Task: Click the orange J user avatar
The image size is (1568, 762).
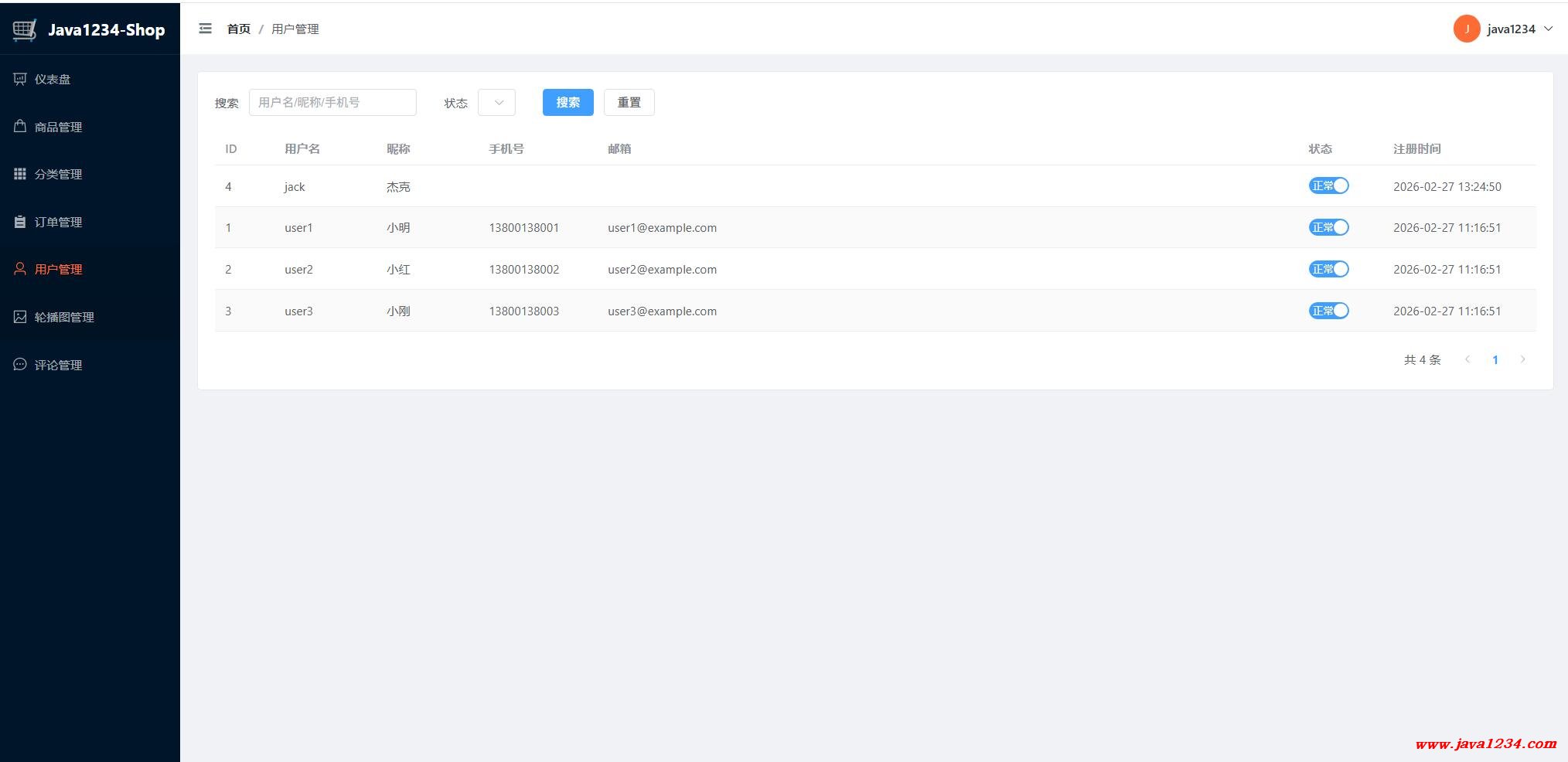Action: click(x=1466, y=29)
